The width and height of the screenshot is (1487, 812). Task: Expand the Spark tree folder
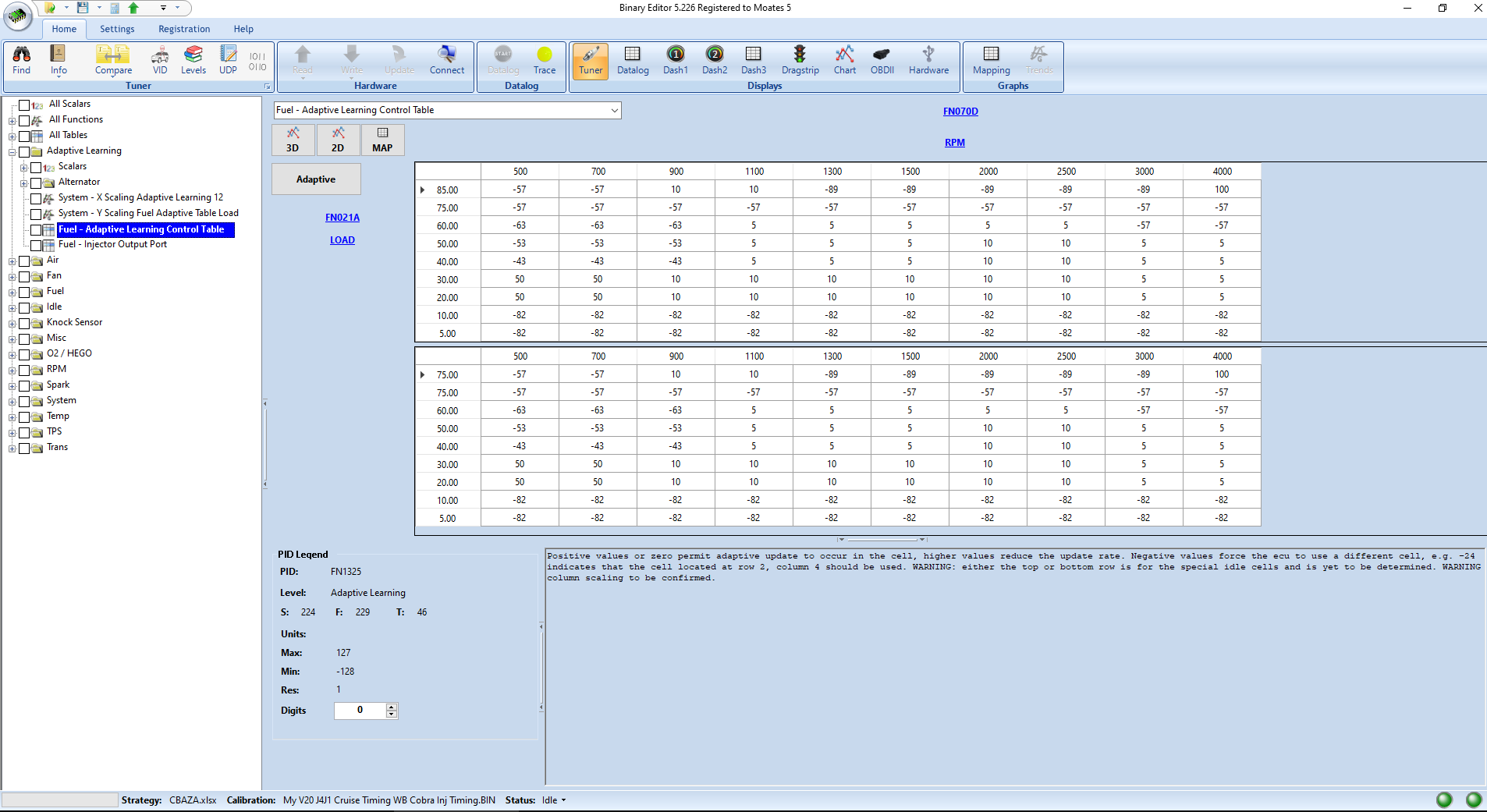(12, 385)
